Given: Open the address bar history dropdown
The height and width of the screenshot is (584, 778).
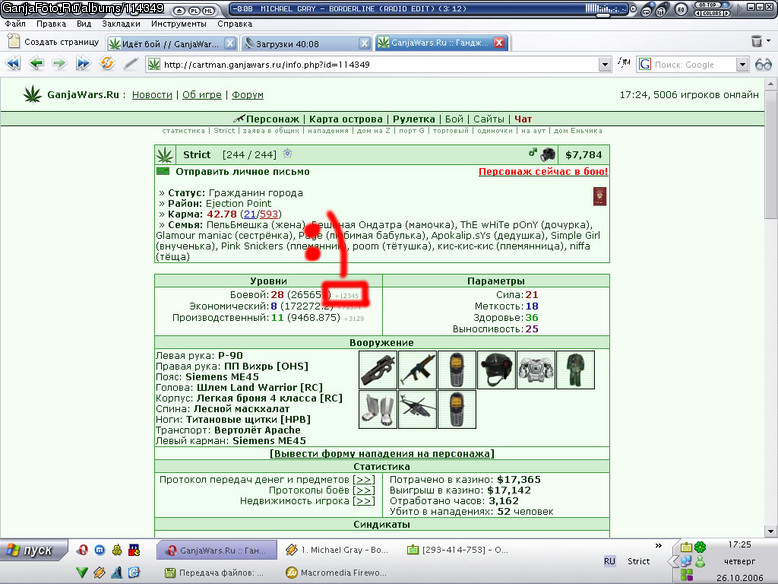Looking at the screenshot, I should 604,65.
